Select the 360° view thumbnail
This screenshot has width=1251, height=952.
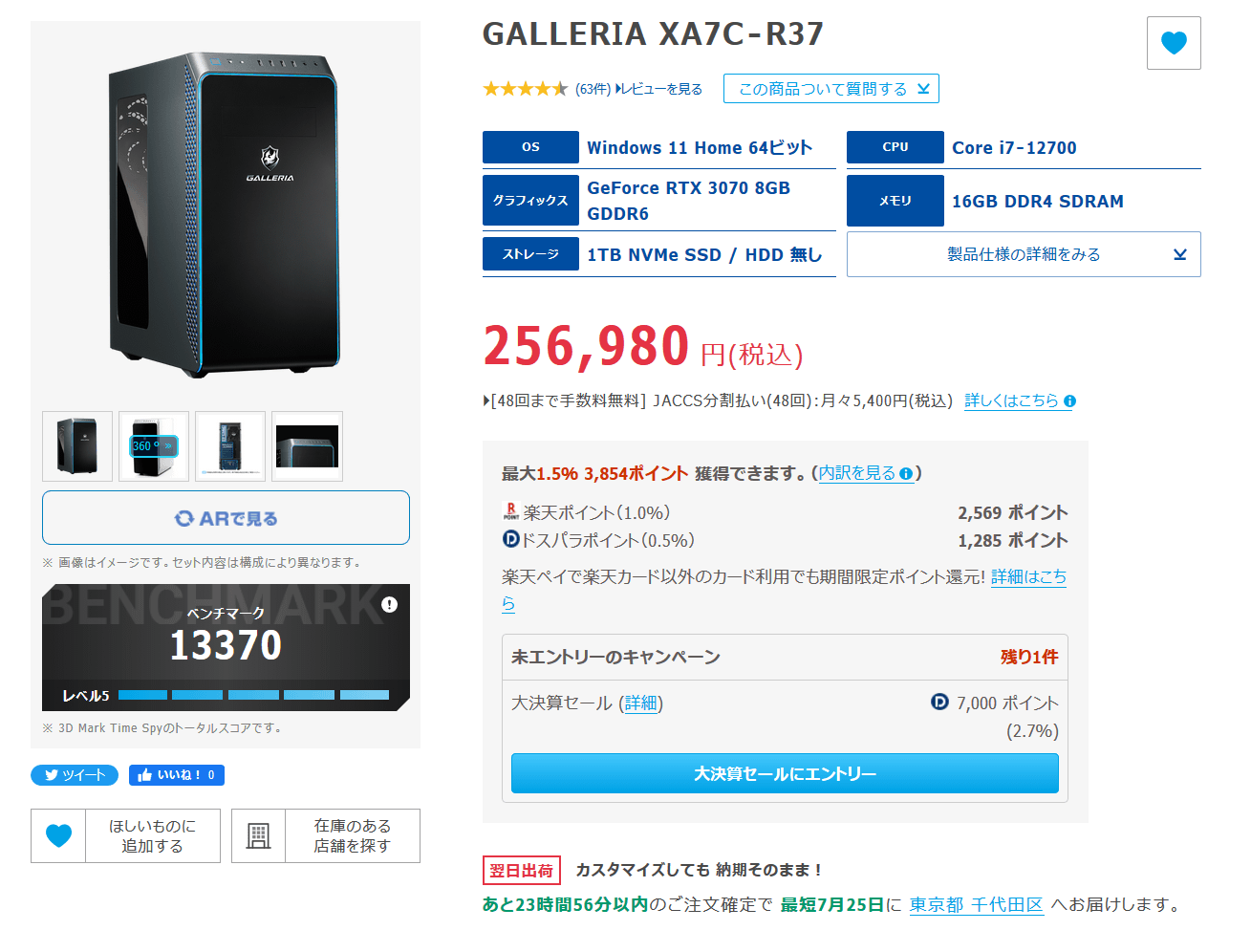[x=154, y=446]
